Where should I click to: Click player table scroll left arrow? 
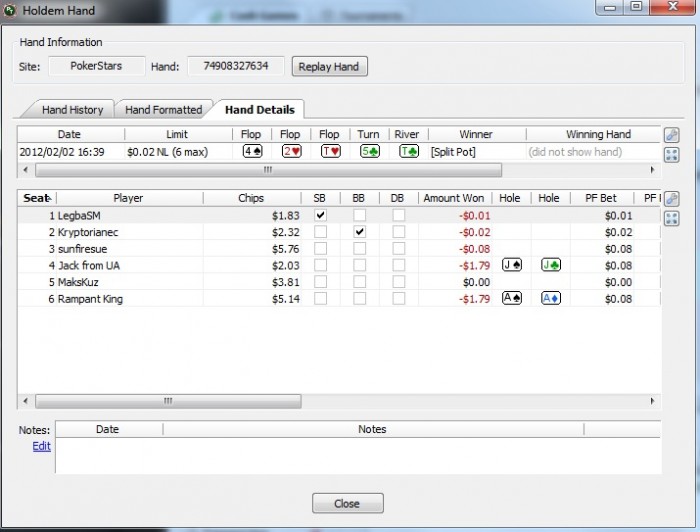pos(25,401)
